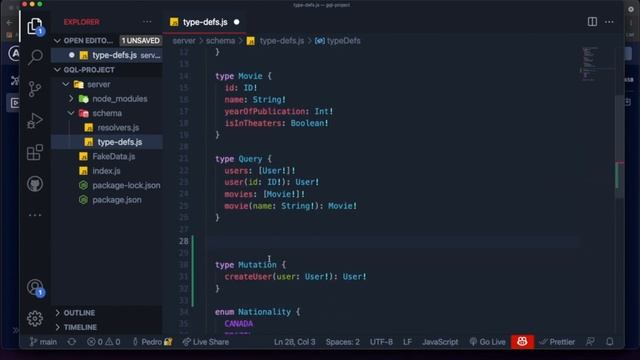Click typeDefs breadcrumb symbol

click(338, 41)
